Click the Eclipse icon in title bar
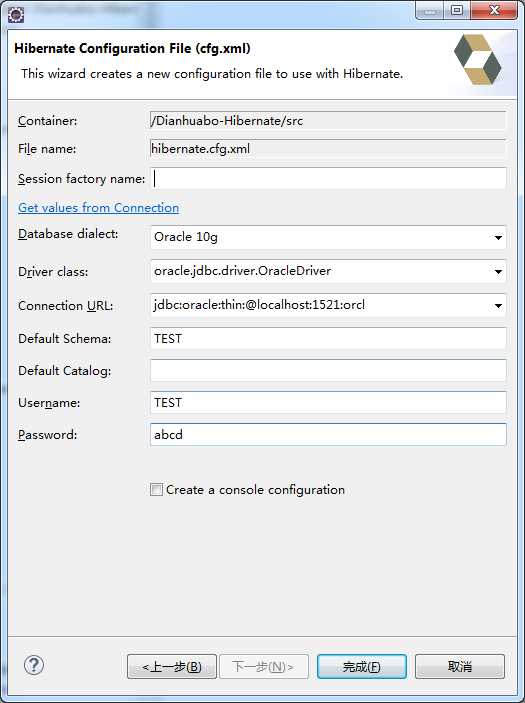Screen dimensions: 525x703 point(16,15)
